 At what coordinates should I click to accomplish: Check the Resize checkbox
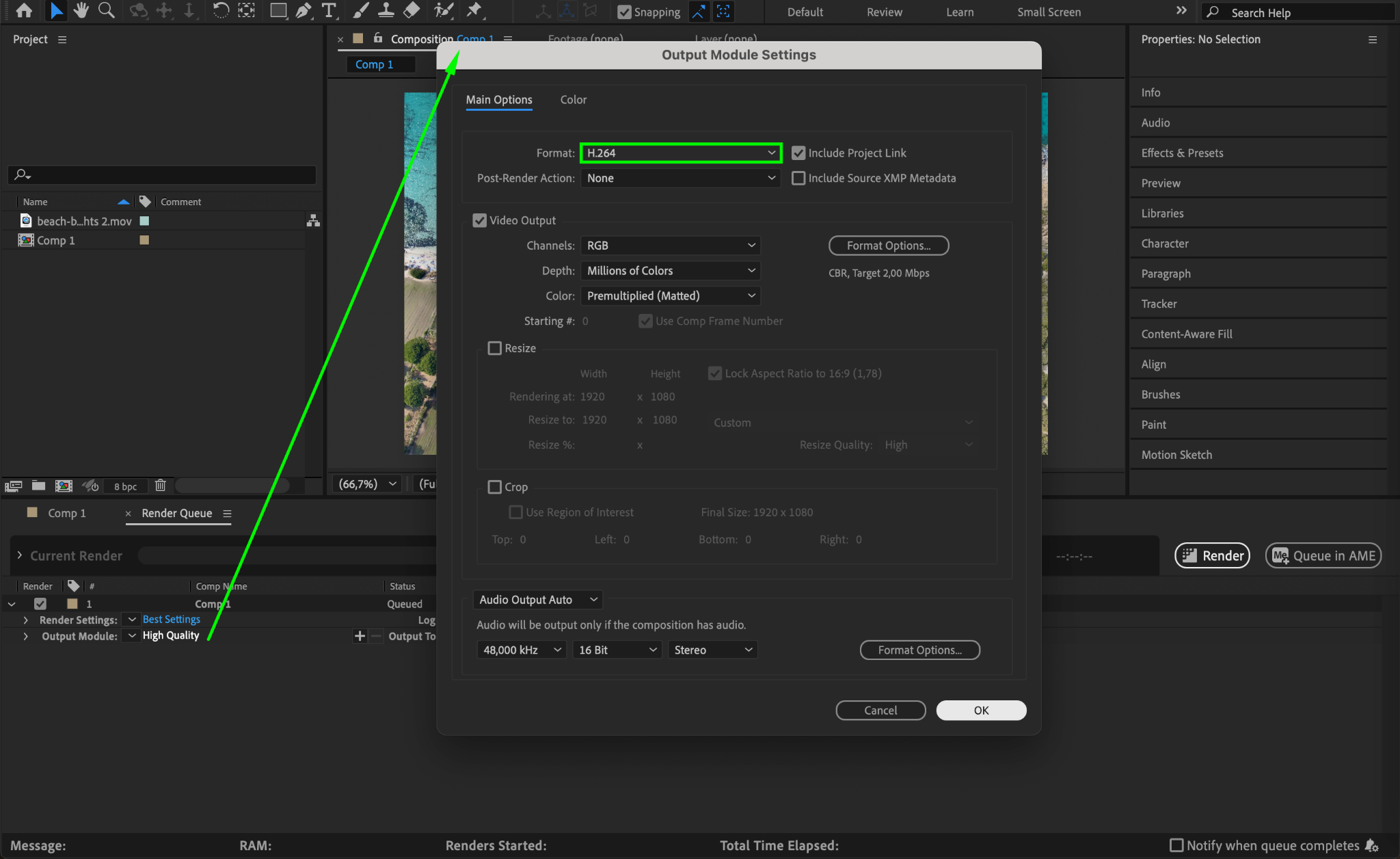[494, 348]
